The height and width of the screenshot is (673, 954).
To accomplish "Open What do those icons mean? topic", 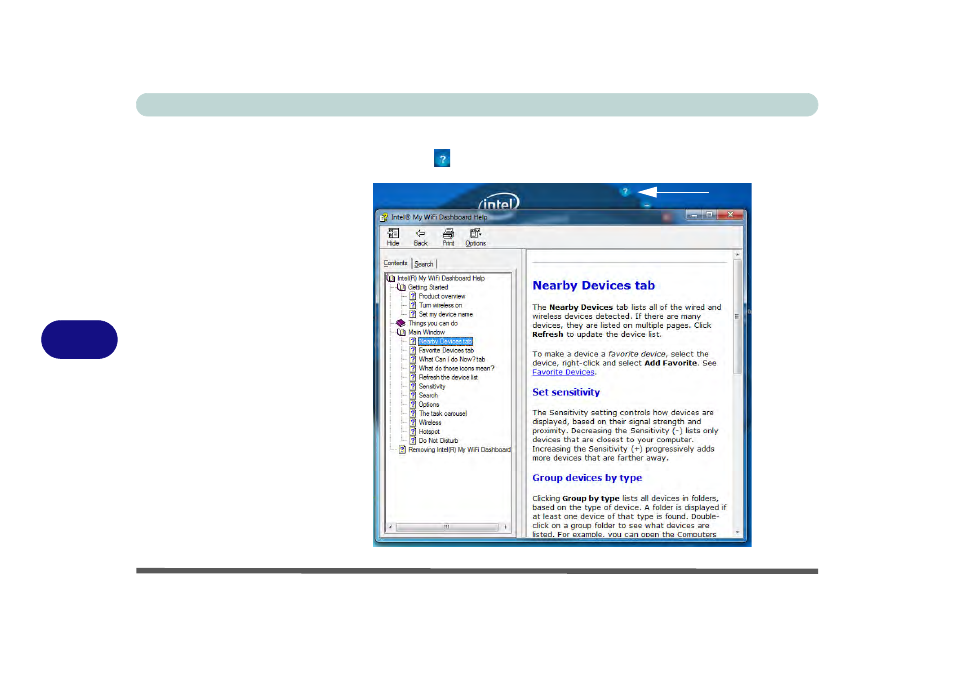I will coord(456,368).
